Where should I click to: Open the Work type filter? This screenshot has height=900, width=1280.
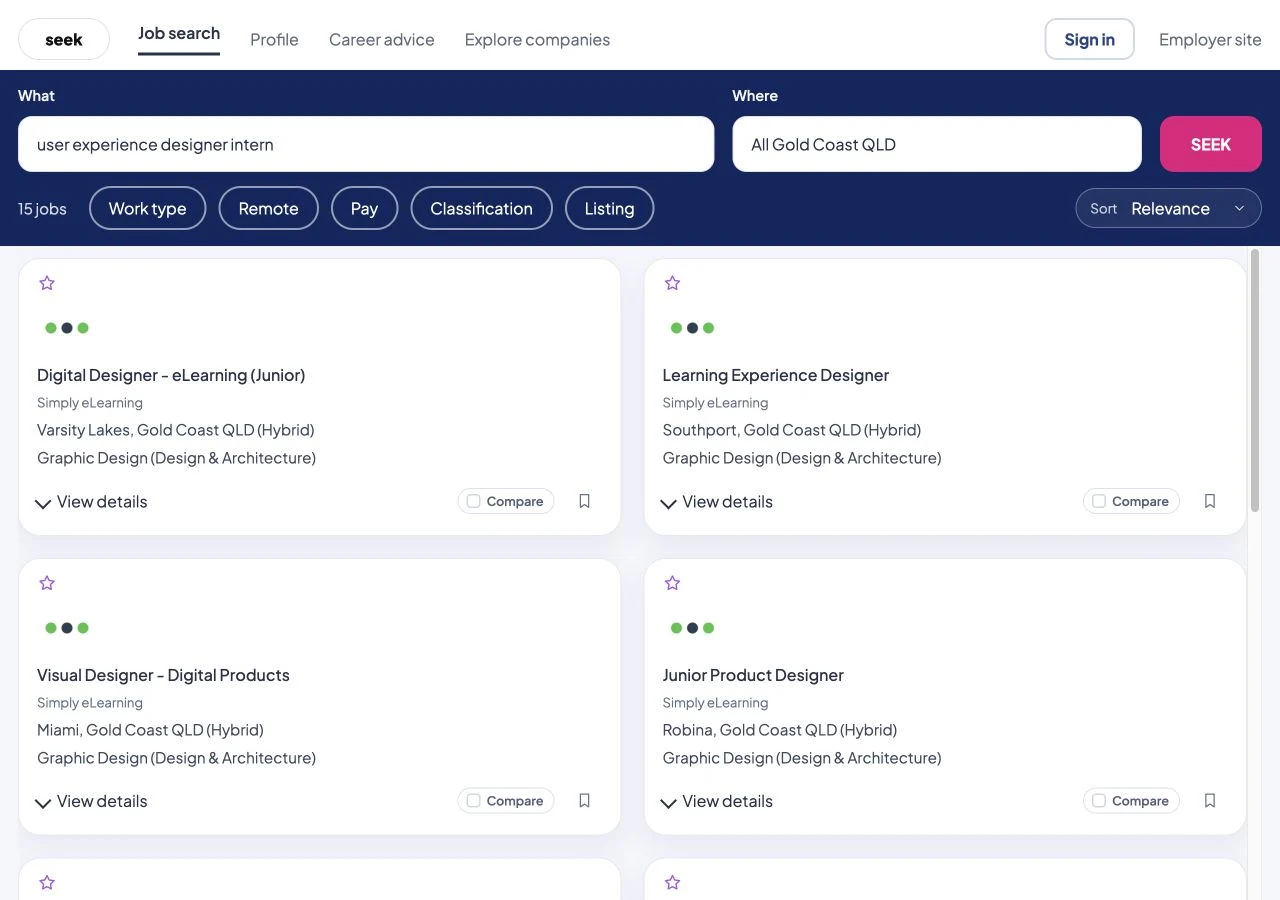tap(147, 209)
